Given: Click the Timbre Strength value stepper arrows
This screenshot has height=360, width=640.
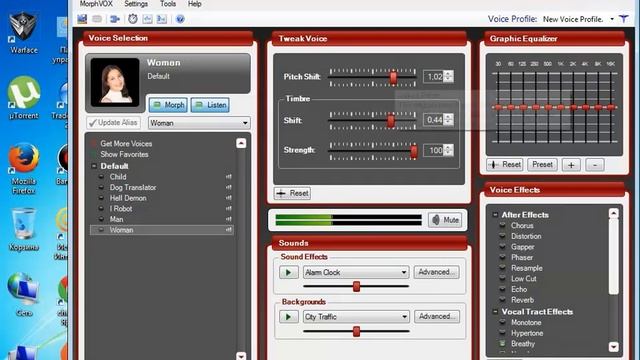Looking at the screenshot, I should click(x=448, y=150).
